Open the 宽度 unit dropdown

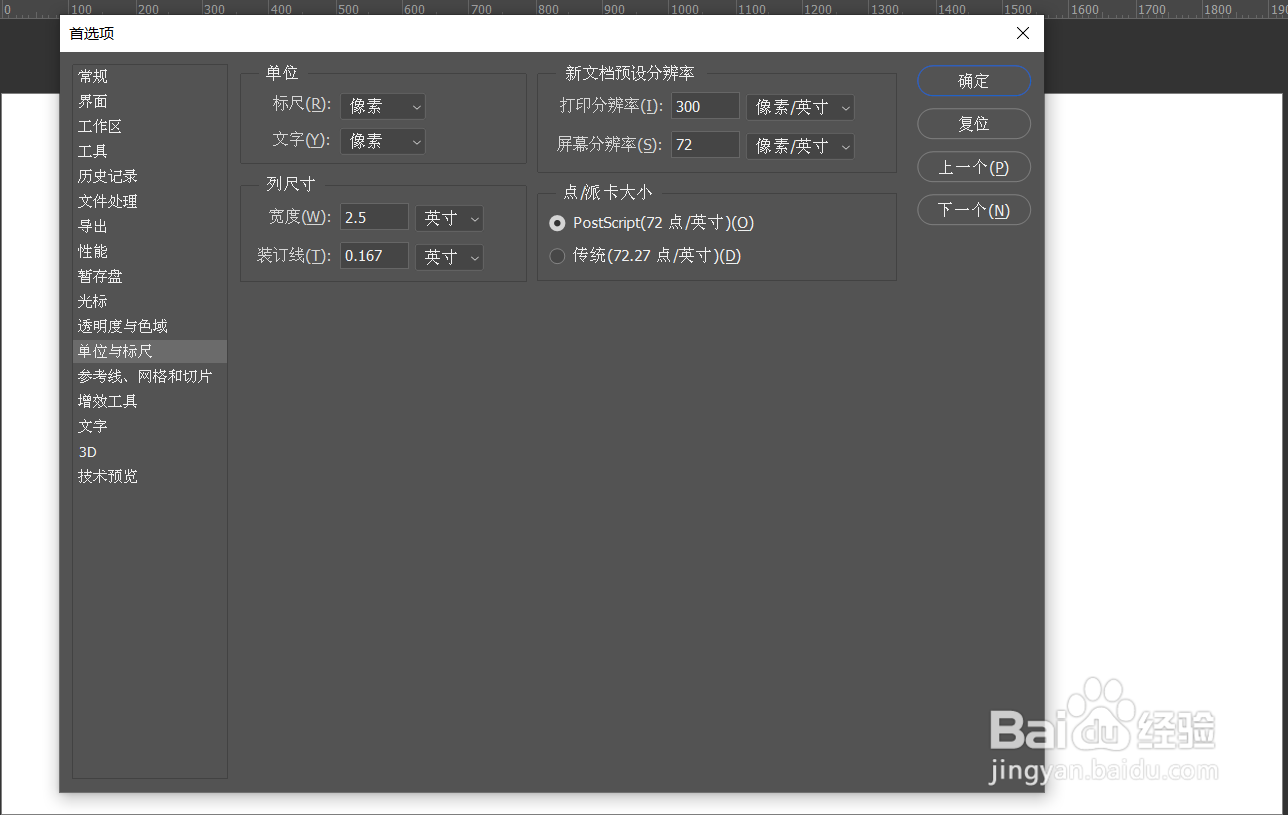point(449,217)
